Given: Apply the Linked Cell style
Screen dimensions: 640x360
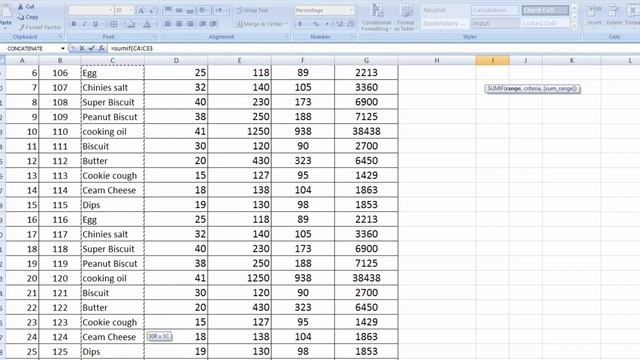Looking at the screenshot, I should pyautogui.click(x=545, y=24).
